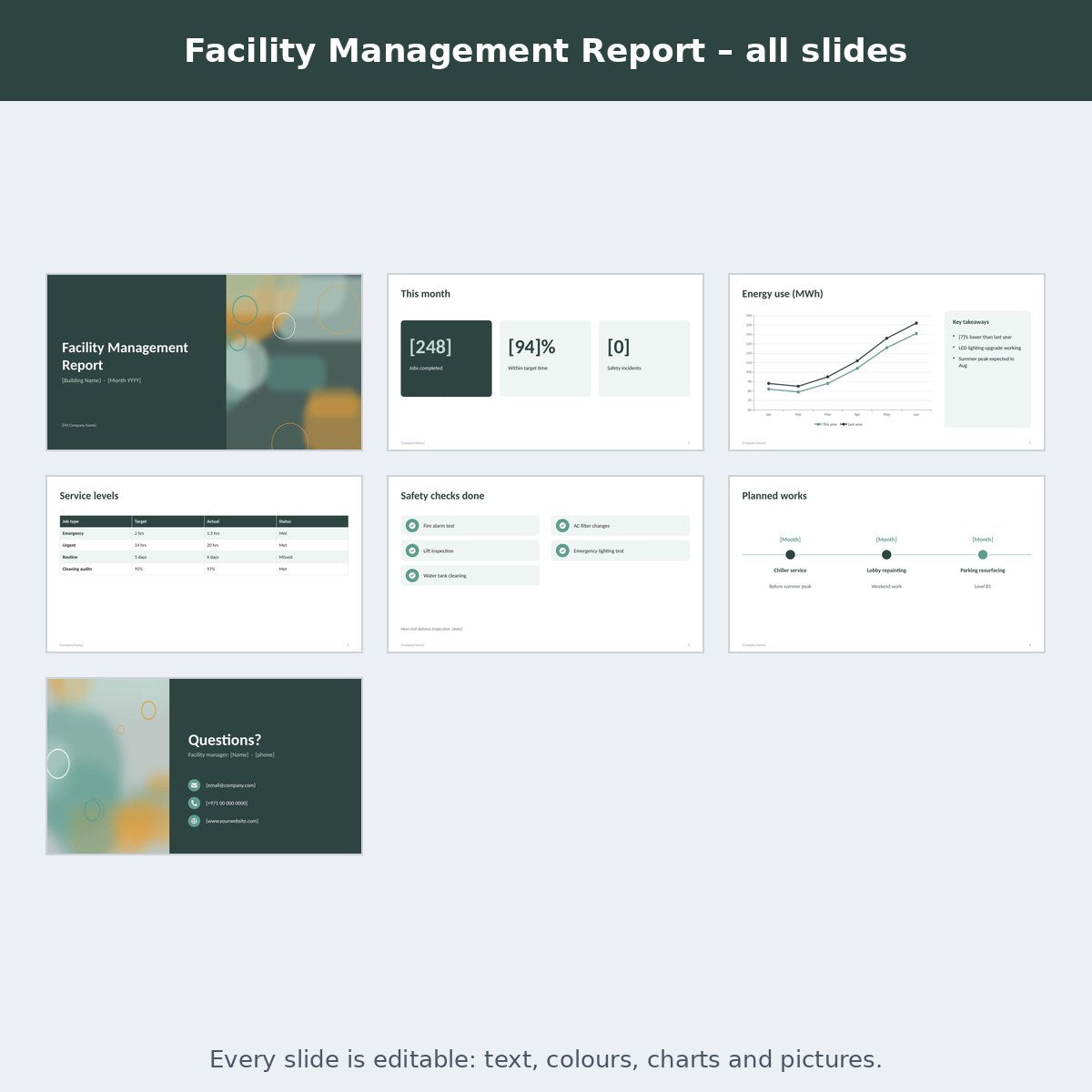
Task: Click the [94]% Within target time card
Action: coord(545,359)
